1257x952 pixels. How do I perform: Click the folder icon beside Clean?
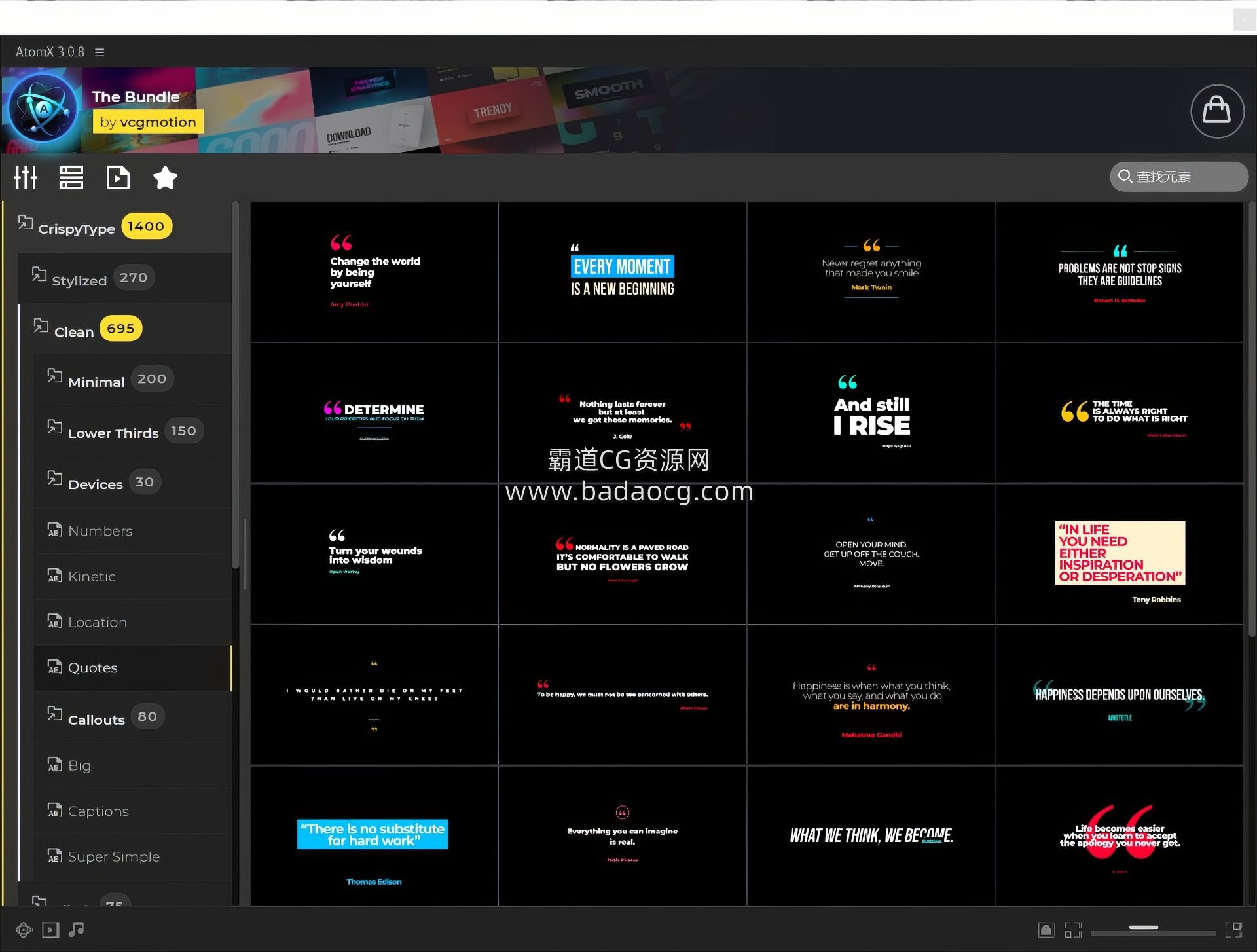coord(41,325)
